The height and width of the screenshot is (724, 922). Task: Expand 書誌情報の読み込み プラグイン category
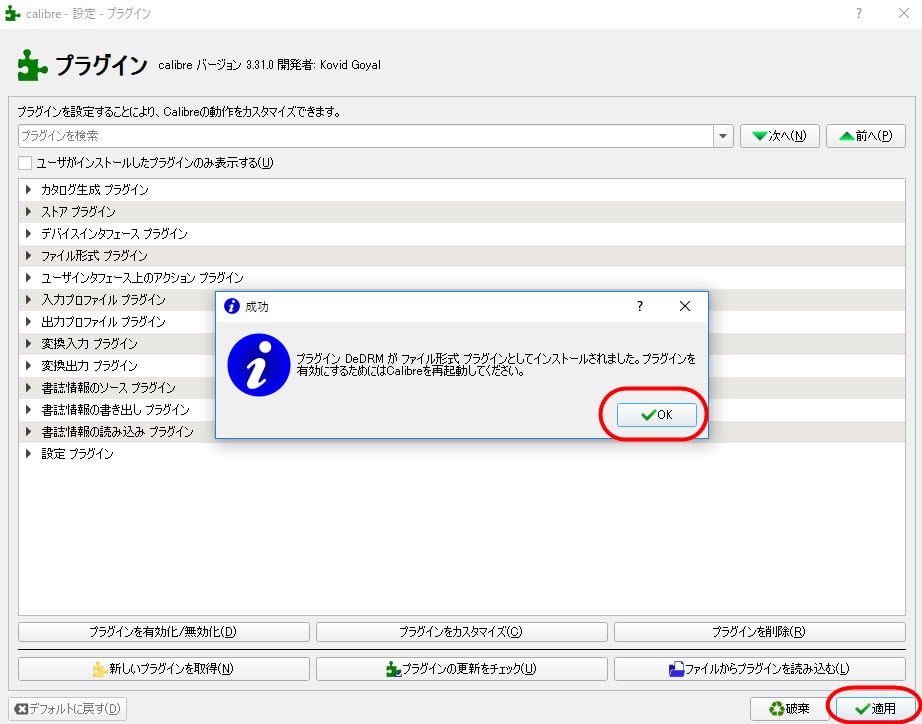28,432
